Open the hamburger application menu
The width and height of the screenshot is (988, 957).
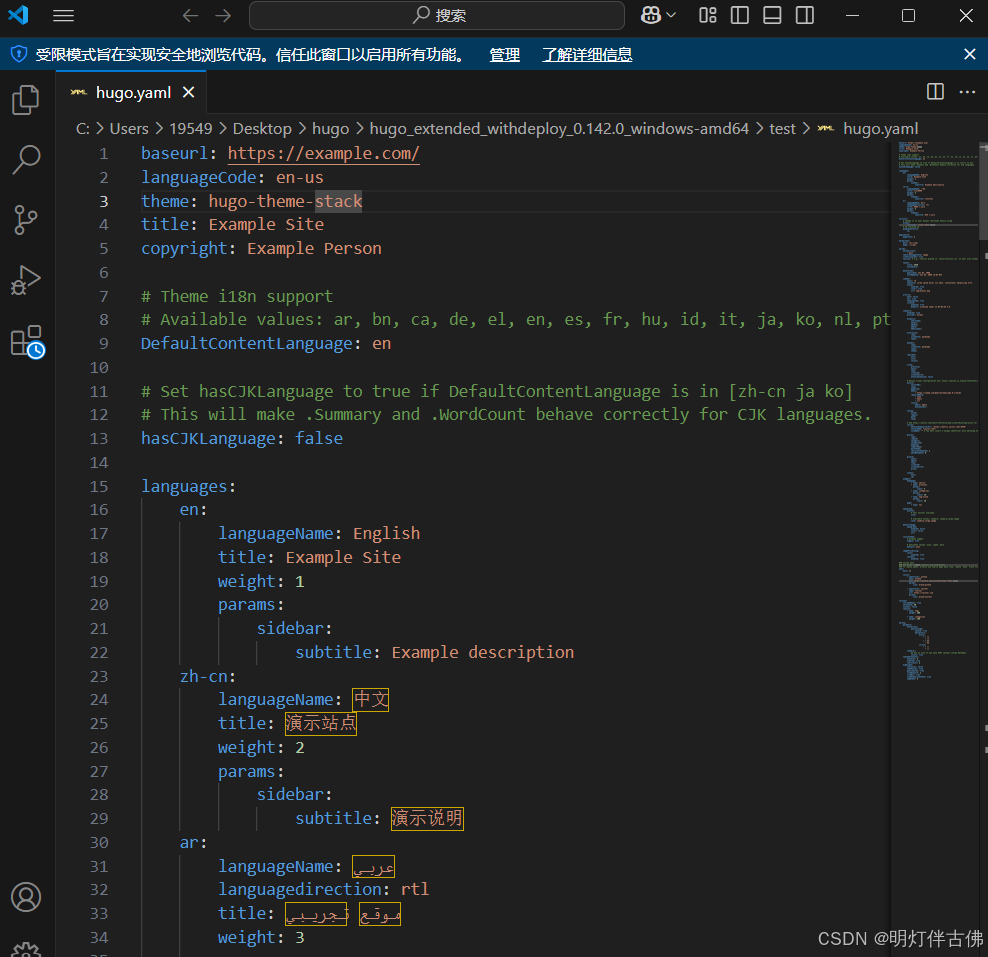[63, 16]
